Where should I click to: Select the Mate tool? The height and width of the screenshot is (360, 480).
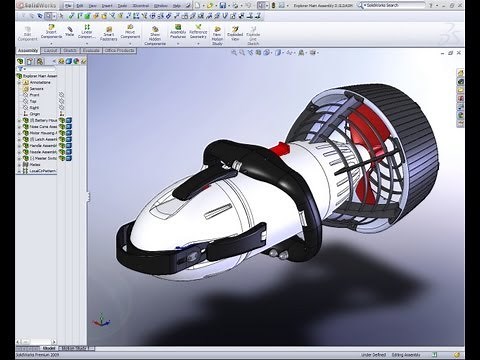(x=69, y=32)
